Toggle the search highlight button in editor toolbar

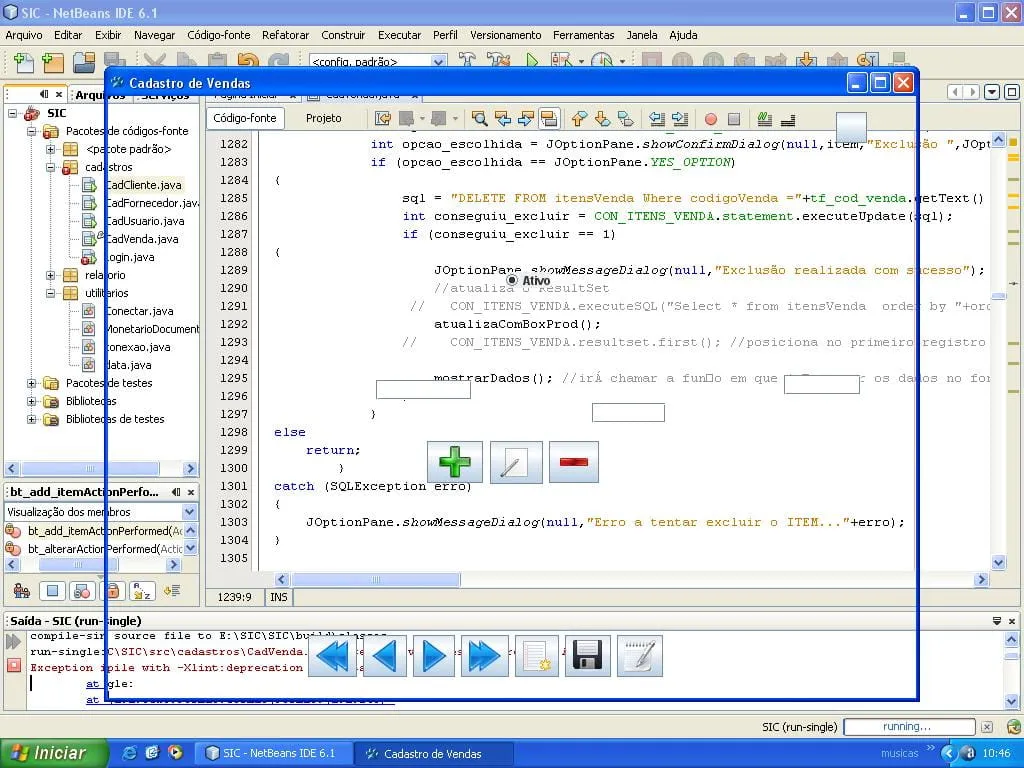point(549,119)
